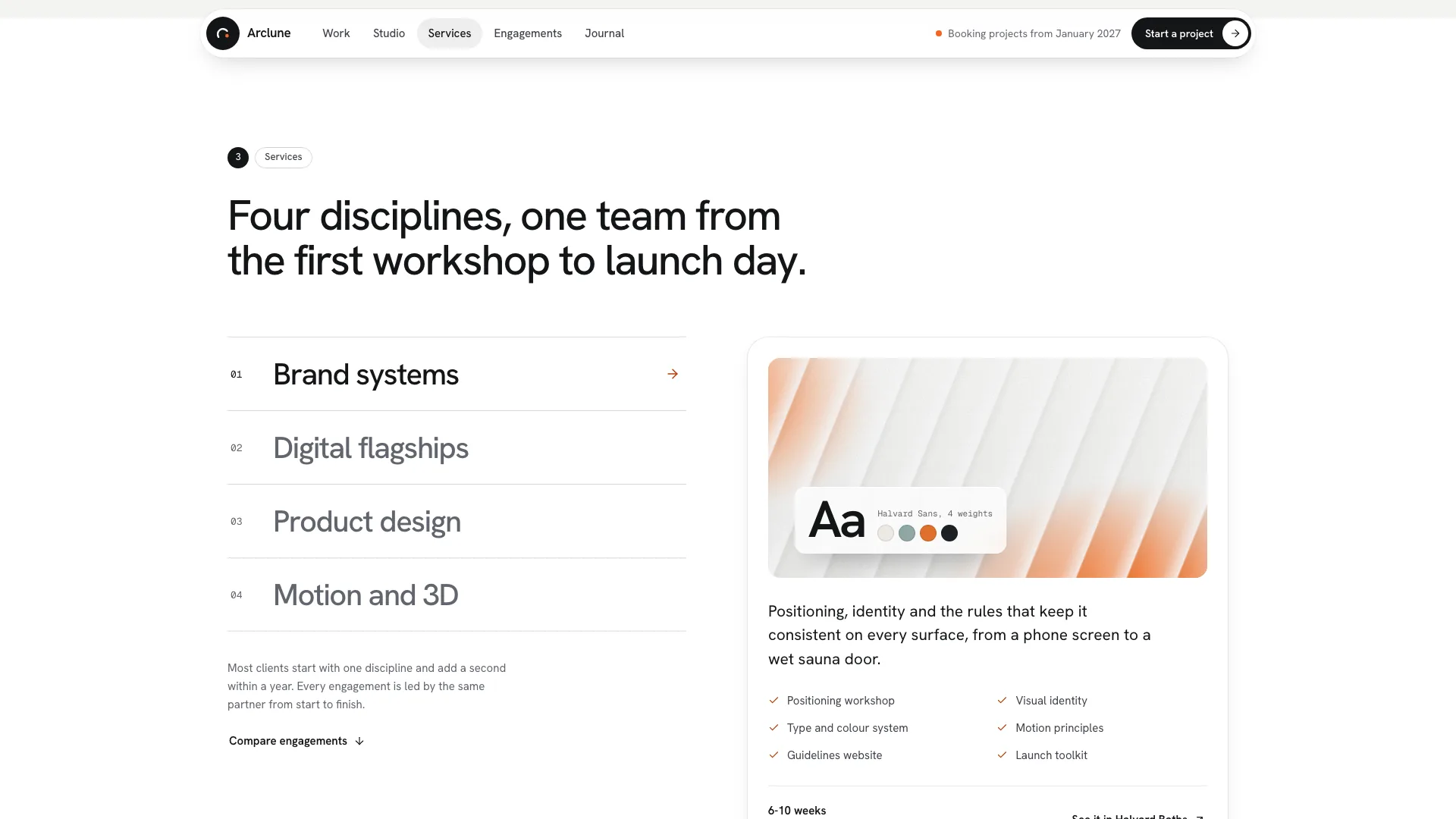Select the orange colour swatch
This screenshot has height=819, width=1456.
click(x=928, y=533)
